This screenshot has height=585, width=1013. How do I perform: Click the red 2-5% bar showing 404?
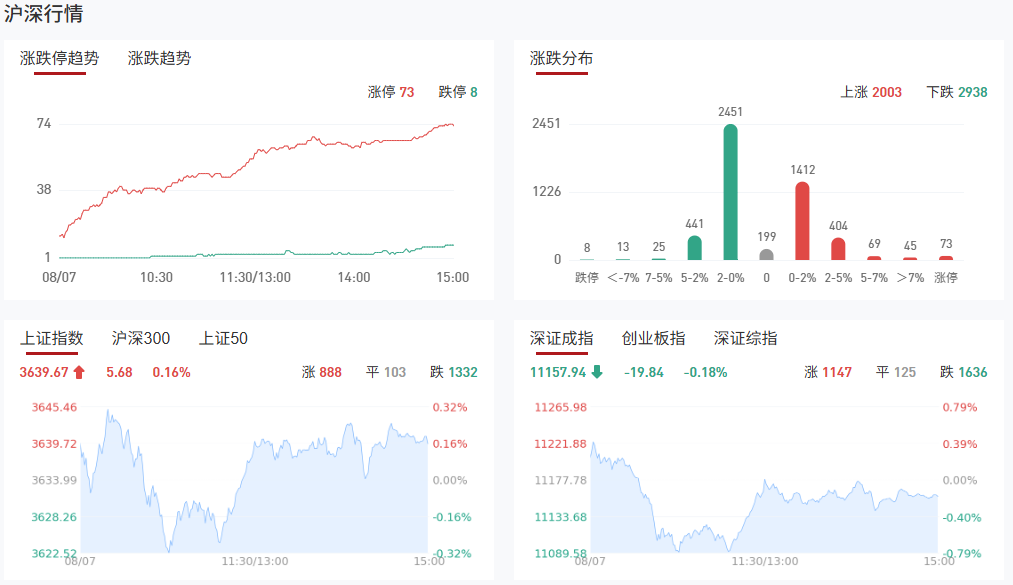pos(838,248)
